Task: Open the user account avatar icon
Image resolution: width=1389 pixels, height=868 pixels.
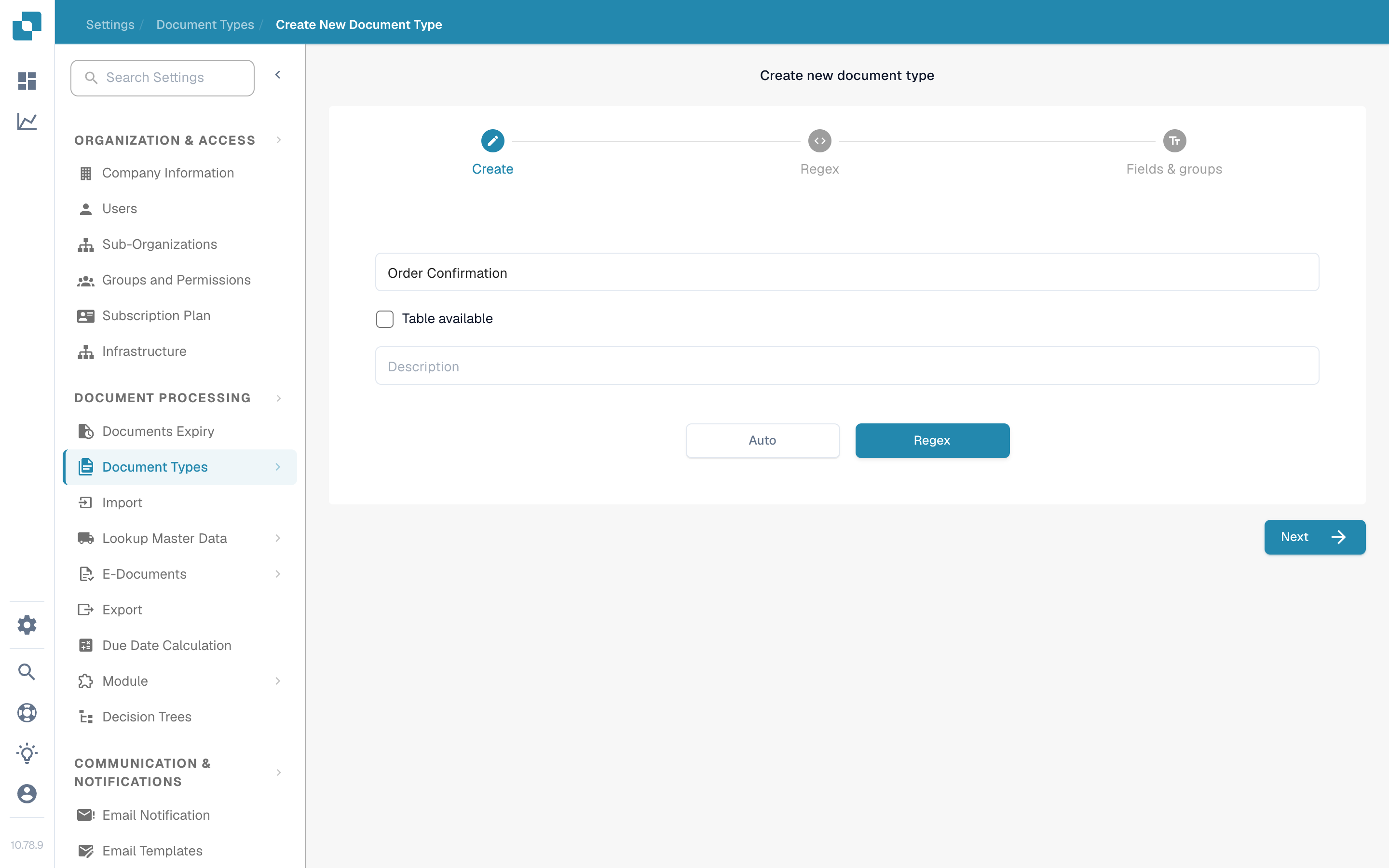Action: click(x=27, y=794)
